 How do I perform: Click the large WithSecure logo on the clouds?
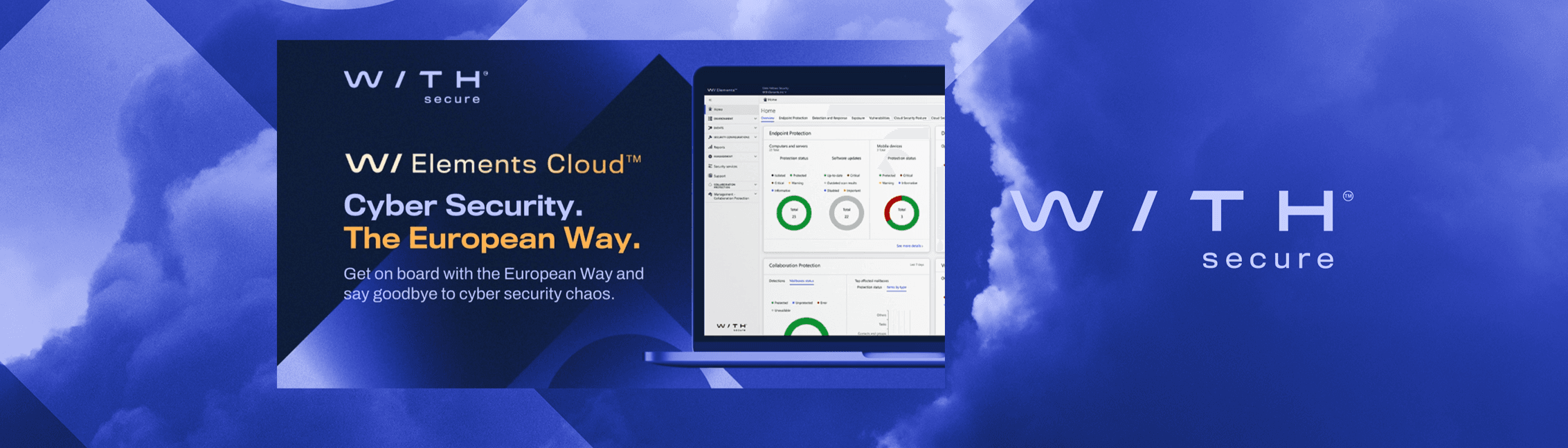click(1182, 229)
